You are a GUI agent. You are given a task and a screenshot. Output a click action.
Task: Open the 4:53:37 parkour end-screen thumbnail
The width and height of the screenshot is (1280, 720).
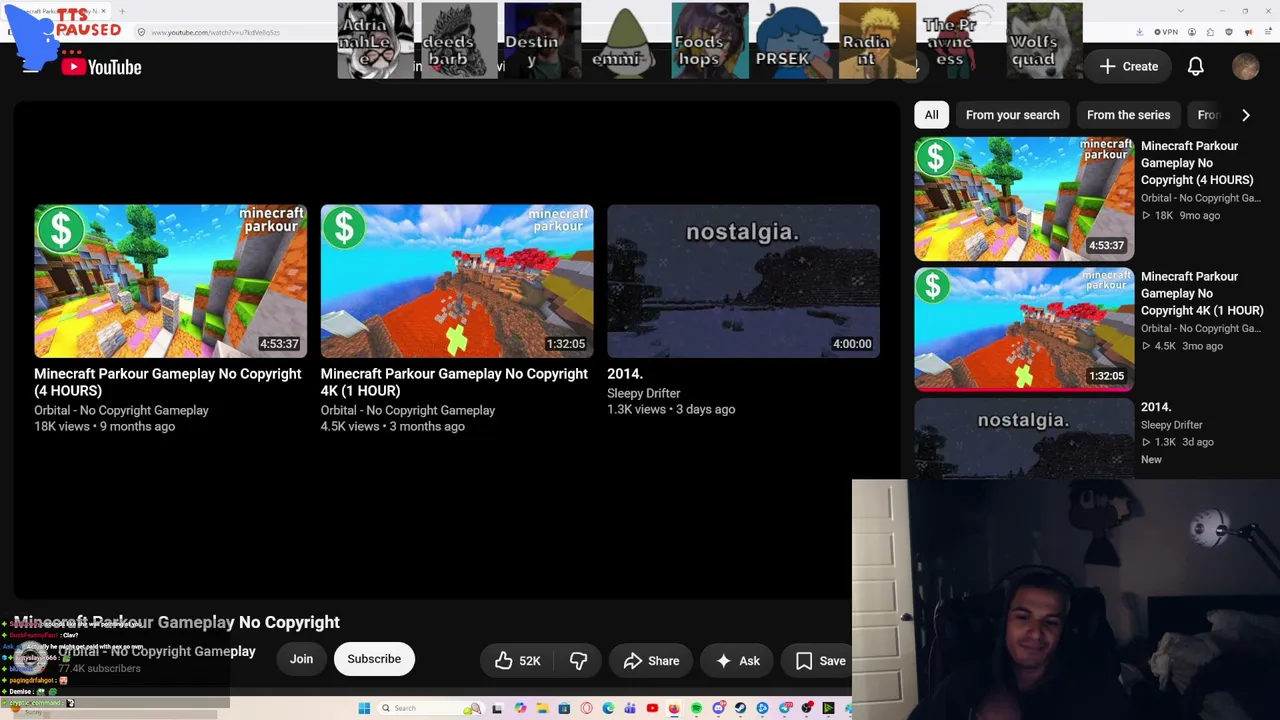click(x=171, y=281)
